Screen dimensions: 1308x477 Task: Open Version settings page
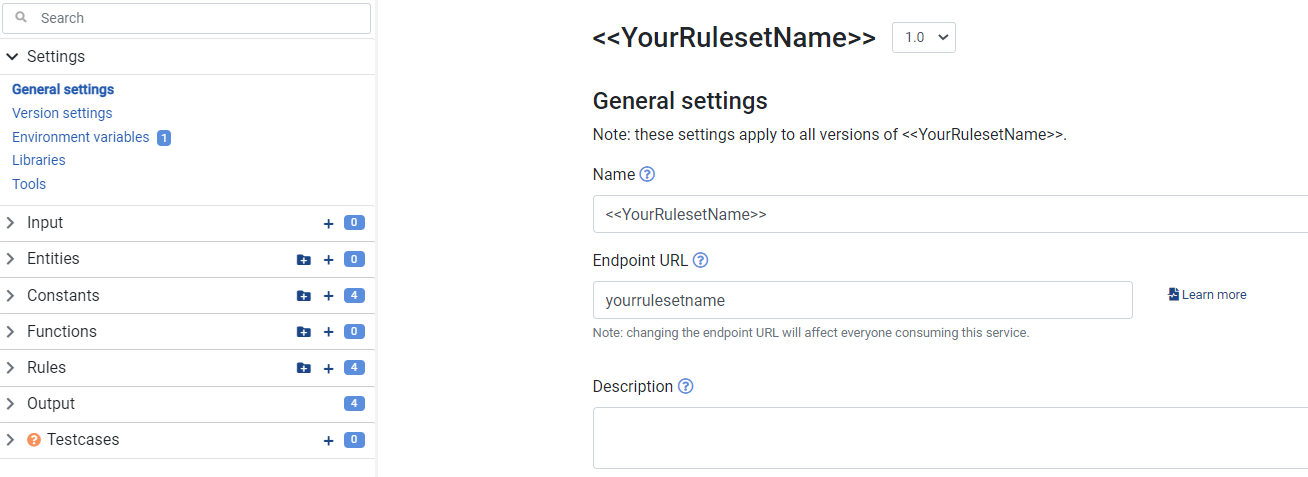[62, 113]
